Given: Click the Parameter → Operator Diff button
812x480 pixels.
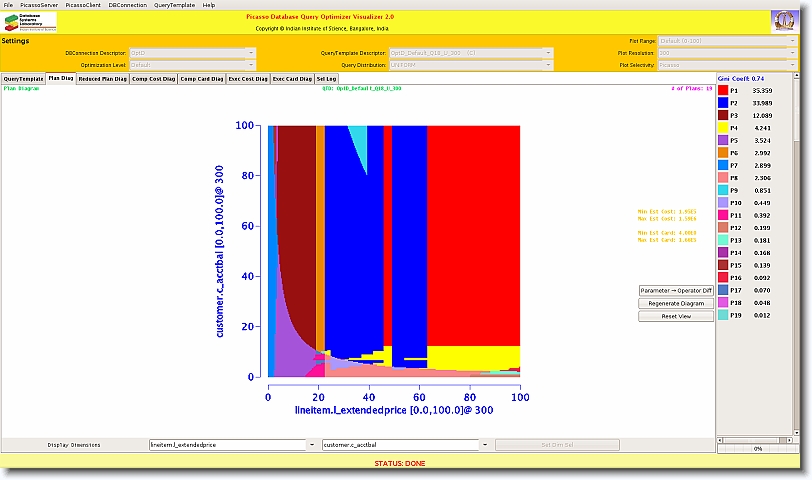Looking at the screenshot, I should point(675,291).
